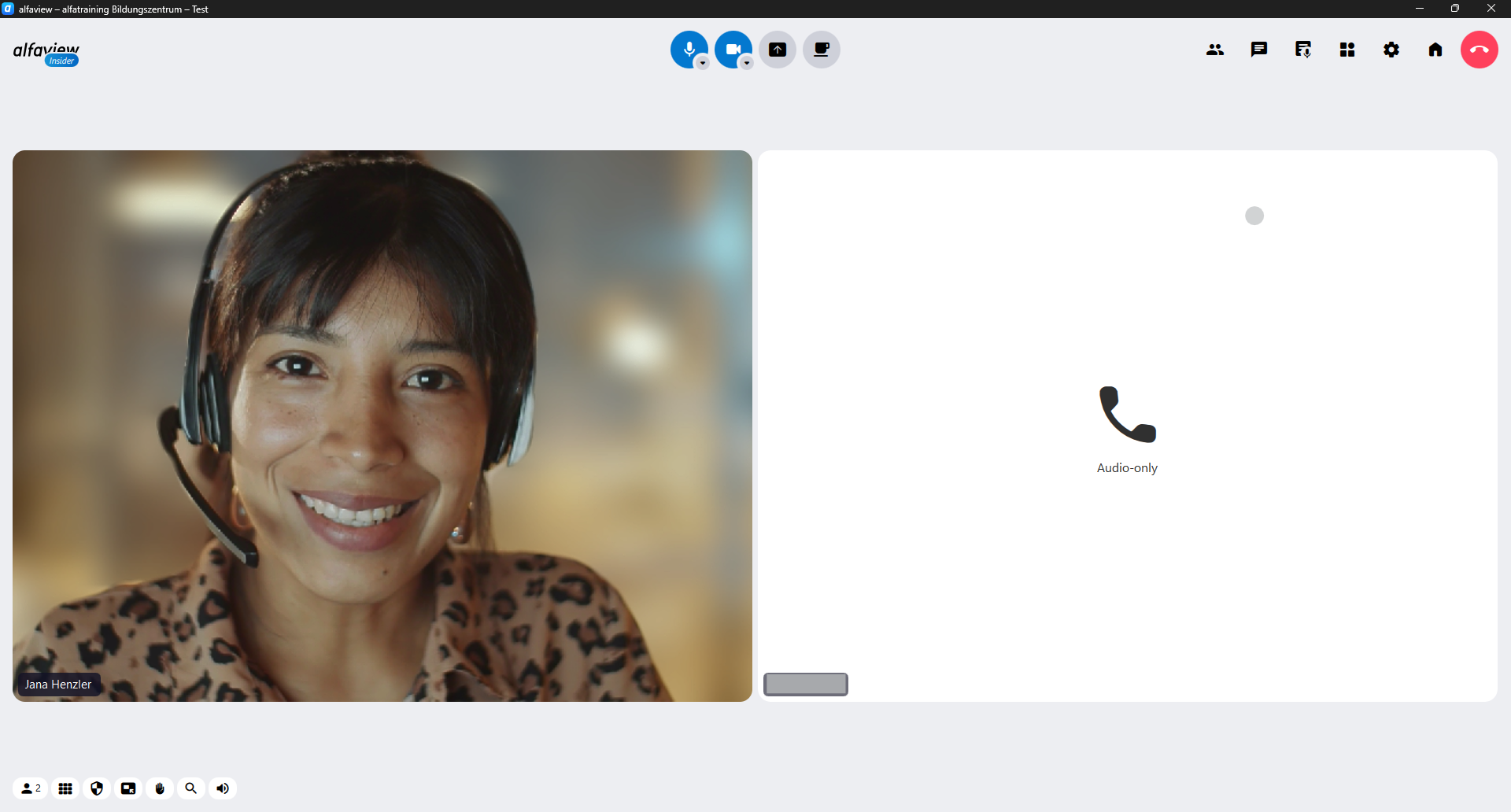Raise hand using the hand icon
1511x812 pixels.
(x=160, y=788)
